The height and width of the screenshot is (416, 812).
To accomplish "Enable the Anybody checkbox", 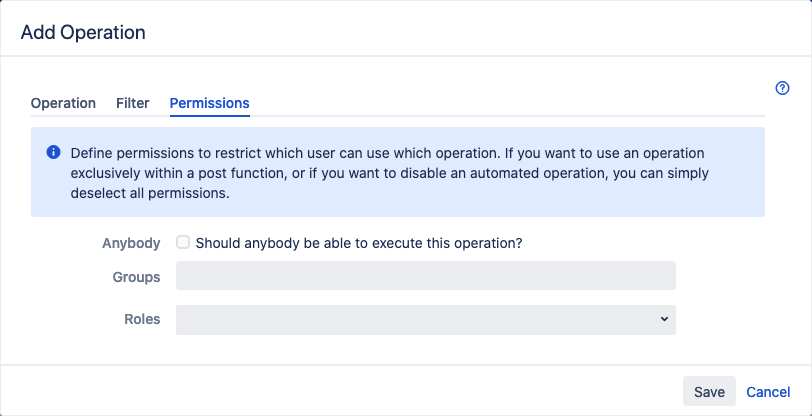I will coord(183,242).
